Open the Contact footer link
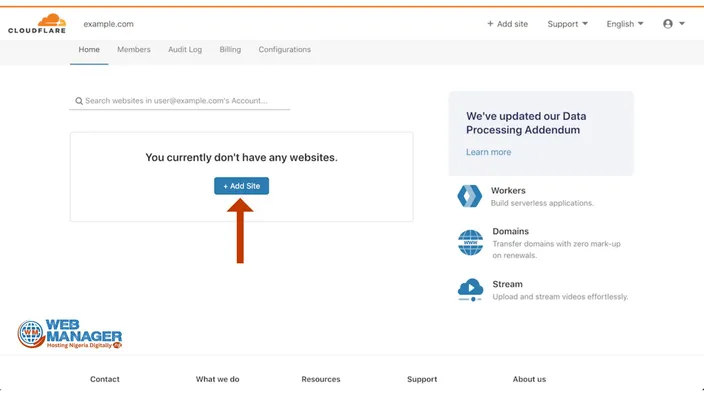The image size is (704, 396). 105,379
